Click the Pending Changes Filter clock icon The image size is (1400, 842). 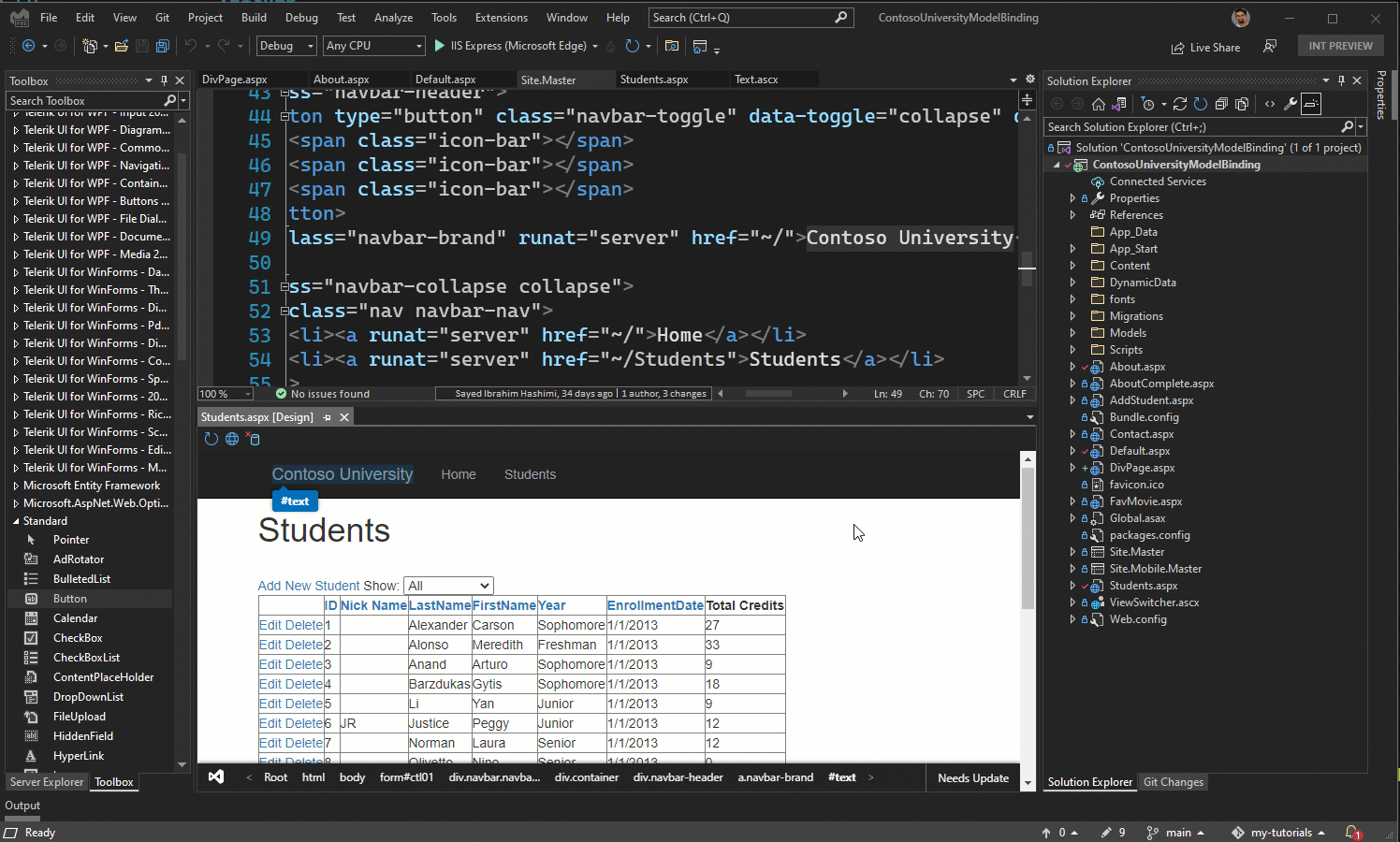click(1148, 104)
